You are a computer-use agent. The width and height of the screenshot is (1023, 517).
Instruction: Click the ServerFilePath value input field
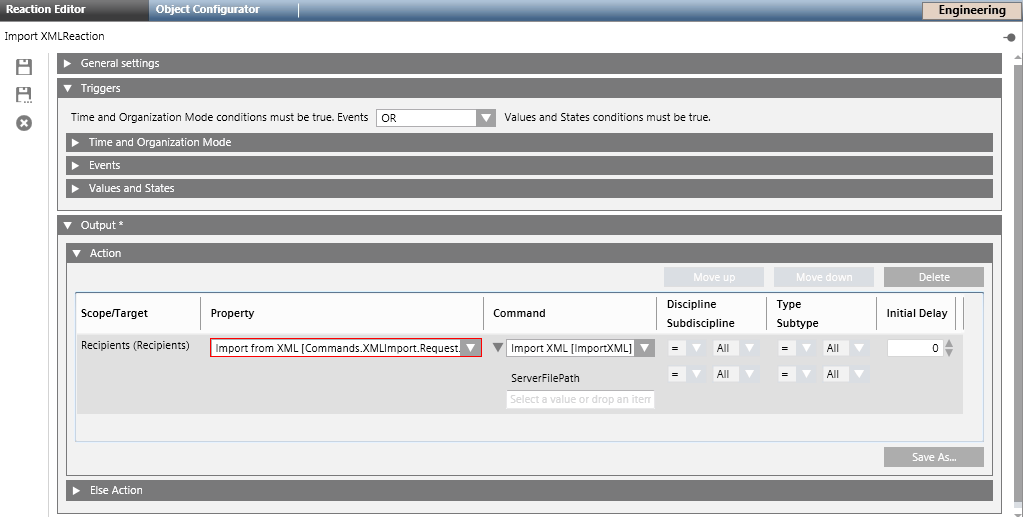click(580, 399)
